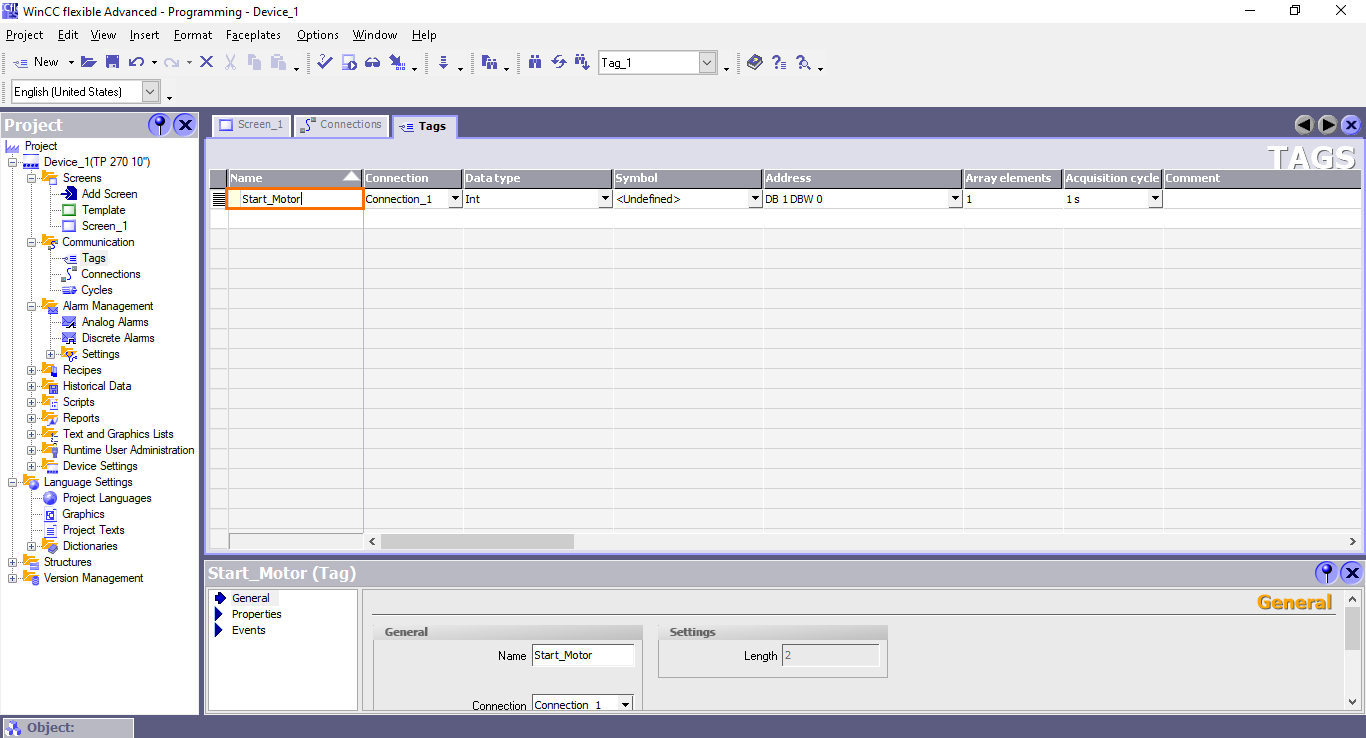Click the Paste clipboard icon
The height and width of the screenshot is (738, 1366).
(x=277, y=62)
